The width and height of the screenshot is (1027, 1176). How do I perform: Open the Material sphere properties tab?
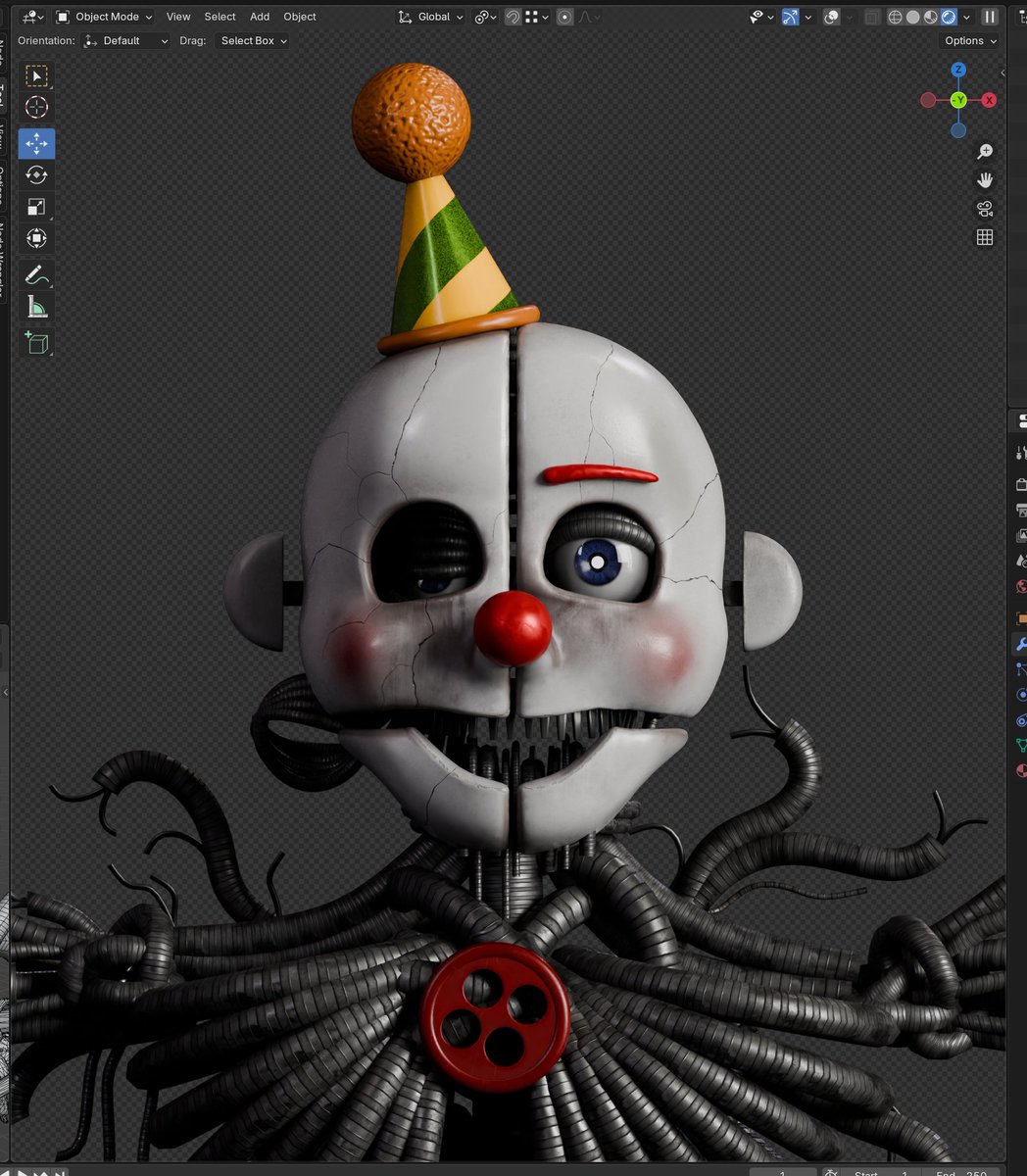point(1021,771)
